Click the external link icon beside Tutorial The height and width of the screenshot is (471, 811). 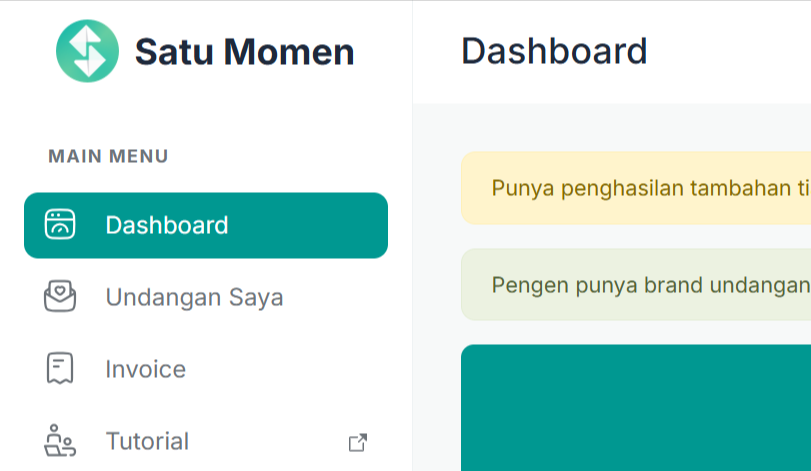click(x=358, y=443)
